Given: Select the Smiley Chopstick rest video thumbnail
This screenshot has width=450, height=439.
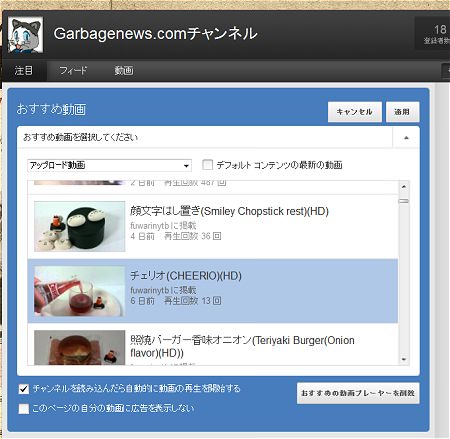Looking at the screenshot, I should [x=80, y=226].
